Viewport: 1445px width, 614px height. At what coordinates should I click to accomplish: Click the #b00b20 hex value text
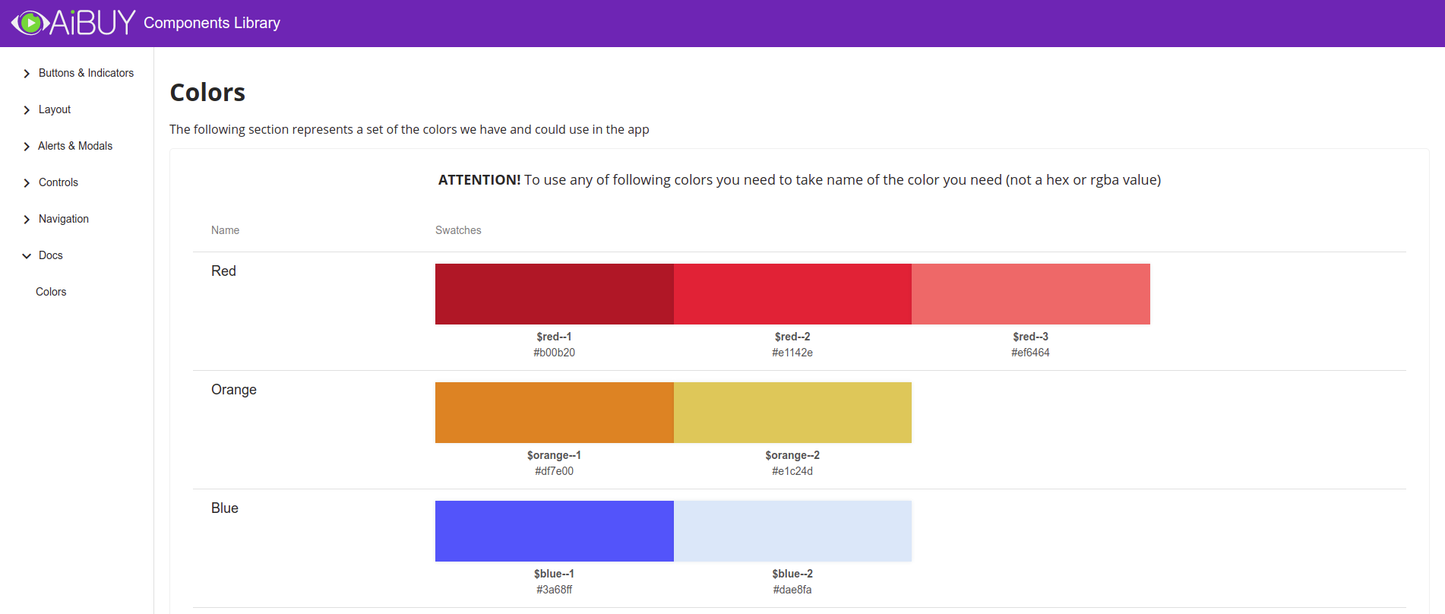(554, 353)
